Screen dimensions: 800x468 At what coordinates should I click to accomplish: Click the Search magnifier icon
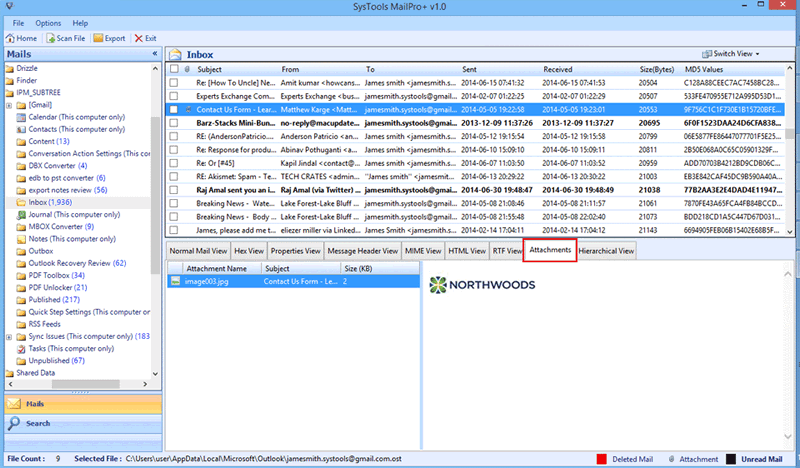coord(14,423)
